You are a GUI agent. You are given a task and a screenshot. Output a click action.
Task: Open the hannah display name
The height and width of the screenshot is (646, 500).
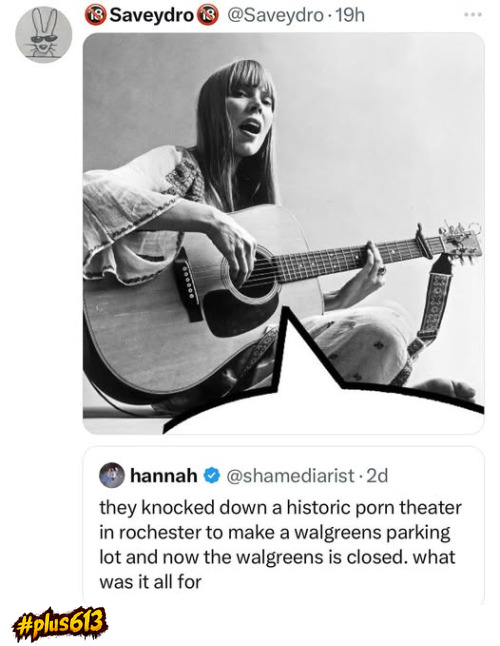pyautogui.click(x=164, y=476)
